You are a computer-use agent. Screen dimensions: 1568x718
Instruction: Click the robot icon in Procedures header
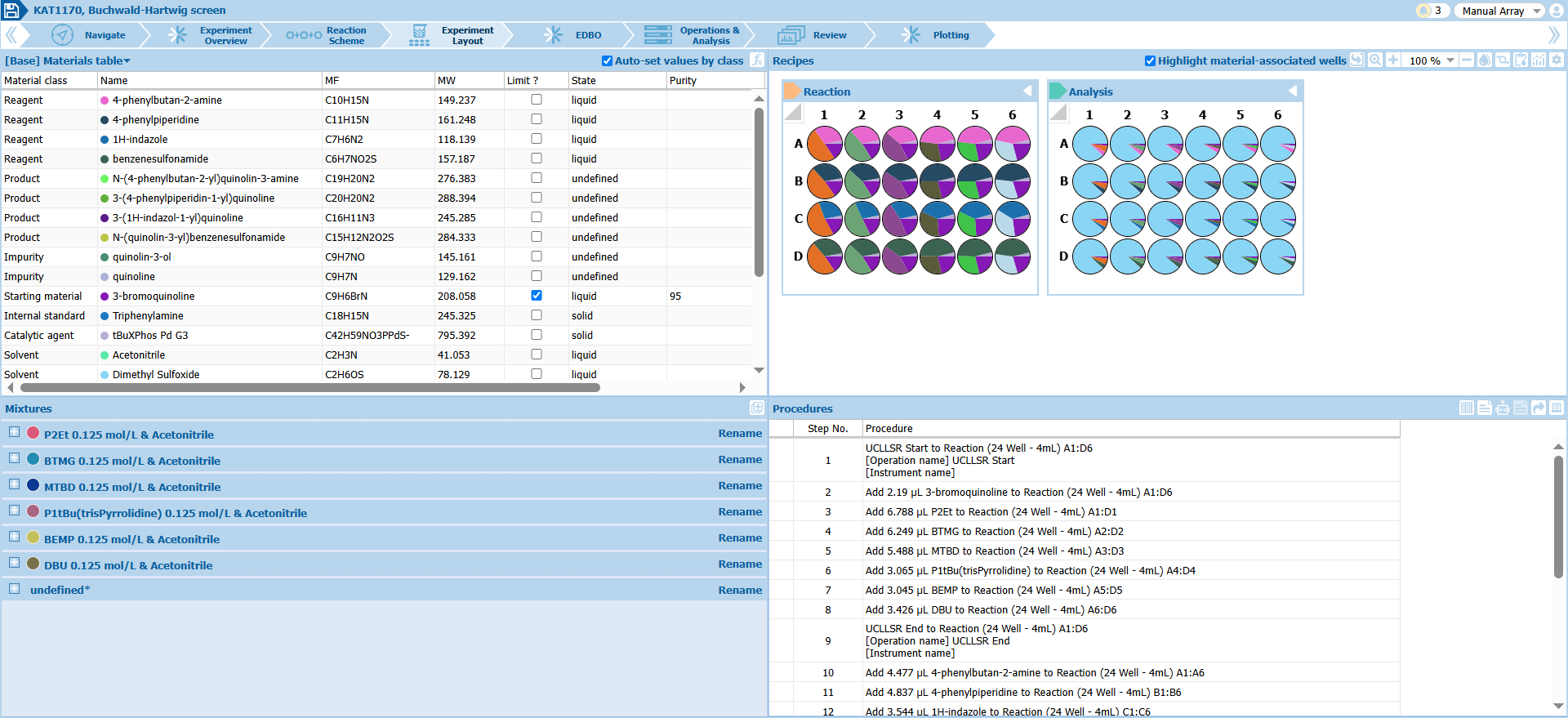(x=1503, y=408)
